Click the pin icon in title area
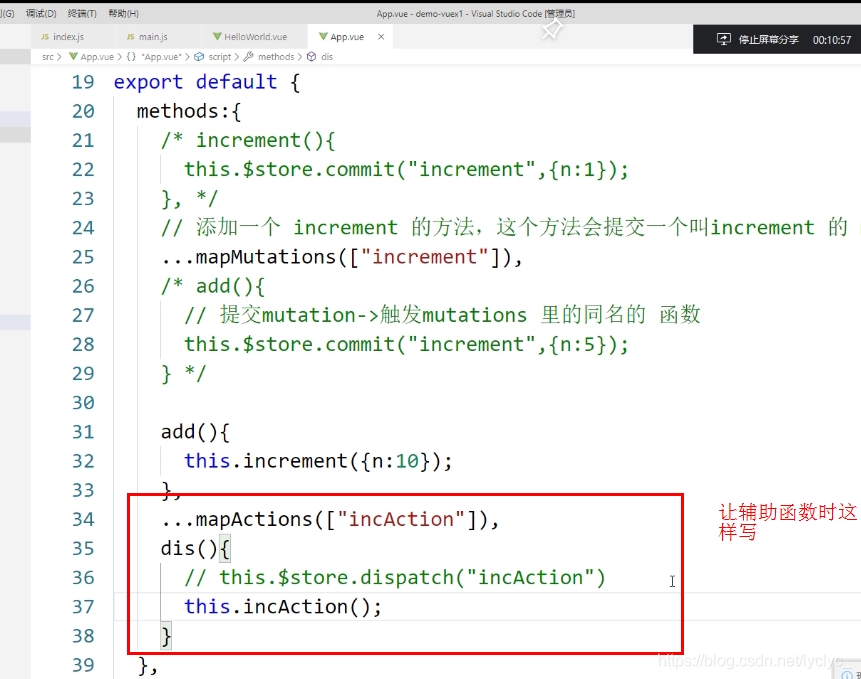Image resolution: width=861 pixels, height=679 pixels. point(552,29)
